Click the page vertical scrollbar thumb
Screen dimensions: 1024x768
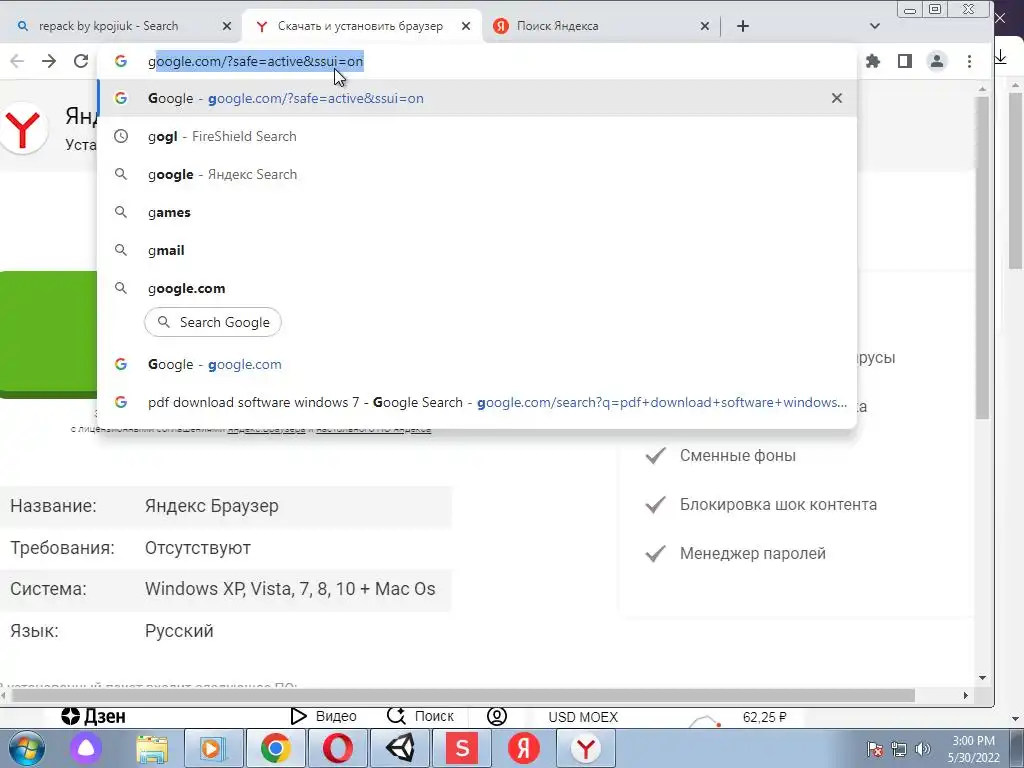tap(982, 258)
